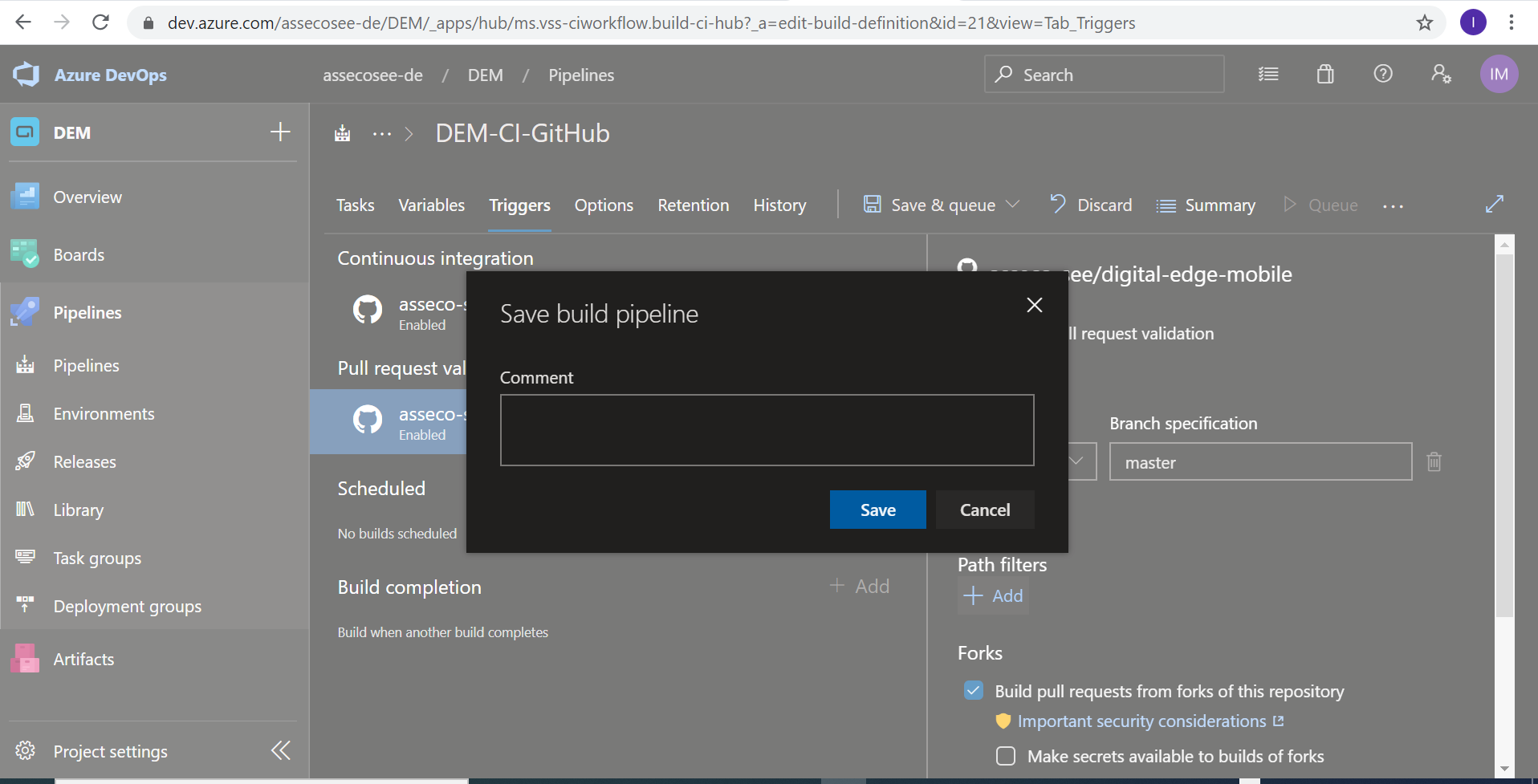Click Cancel in the dialog

click(x=985, y=510)
